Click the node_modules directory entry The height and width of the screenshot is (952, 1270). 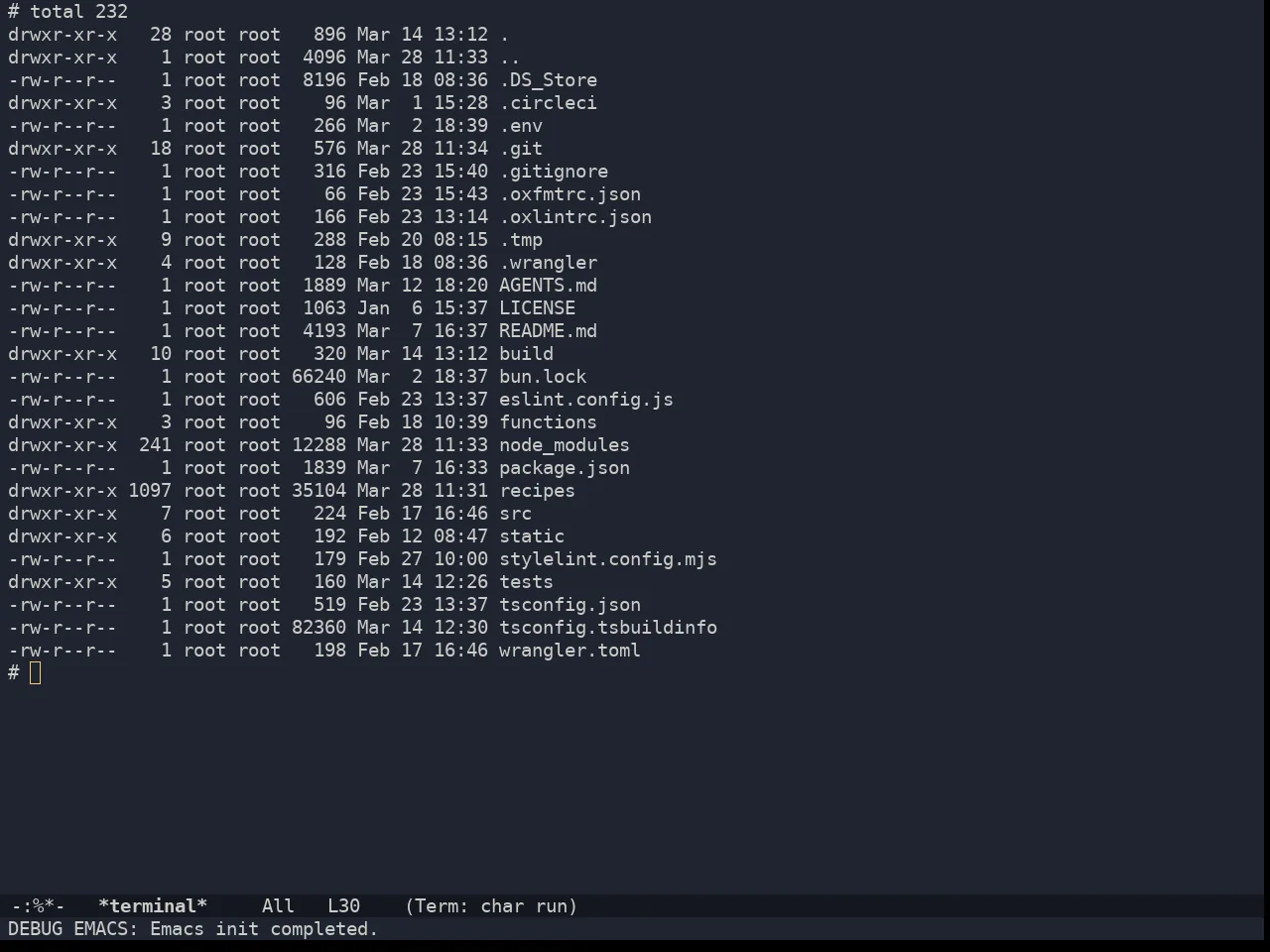click(565, 445)
